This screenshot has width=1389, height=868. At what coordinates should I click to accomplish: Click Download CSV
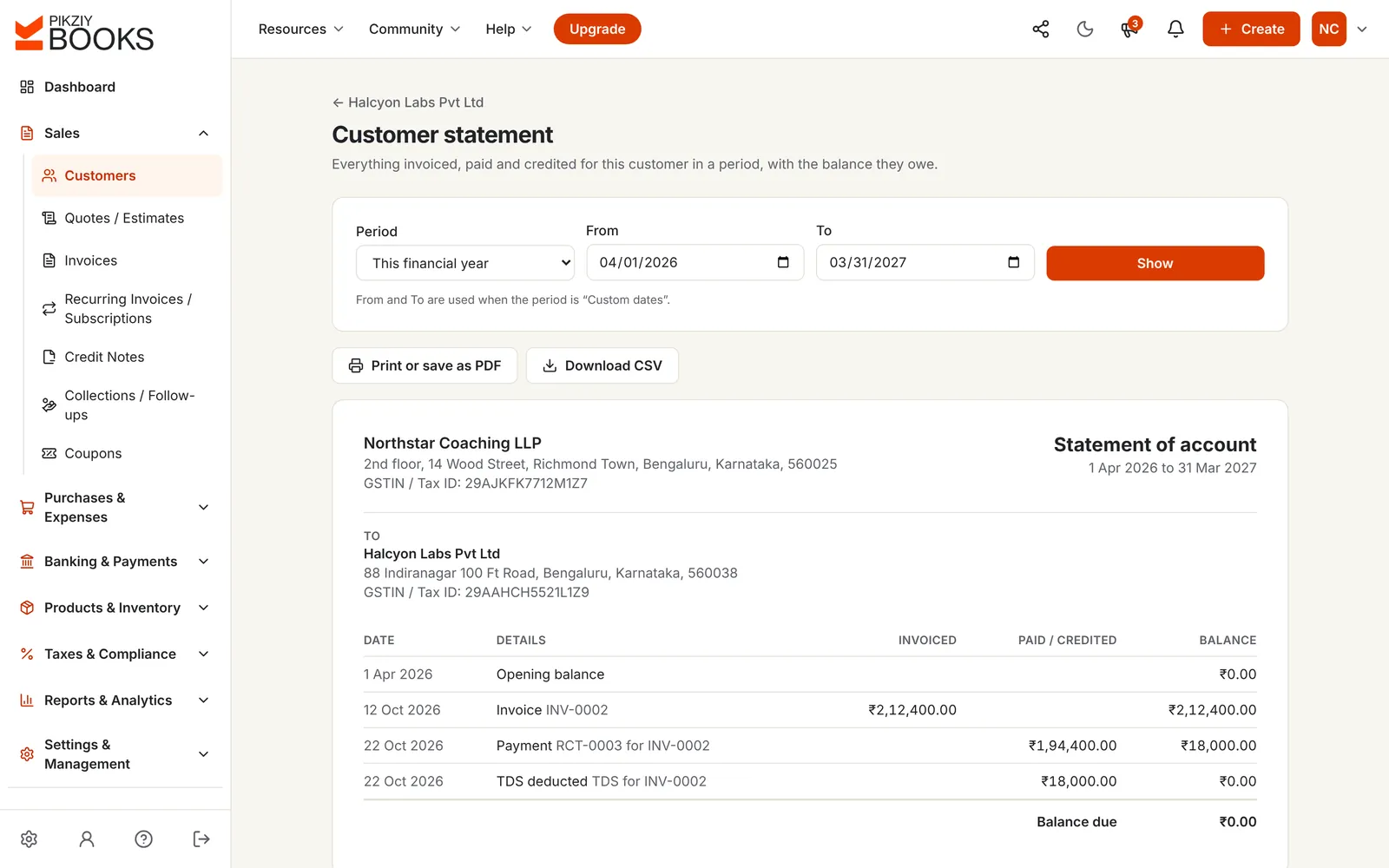point(602,365)
